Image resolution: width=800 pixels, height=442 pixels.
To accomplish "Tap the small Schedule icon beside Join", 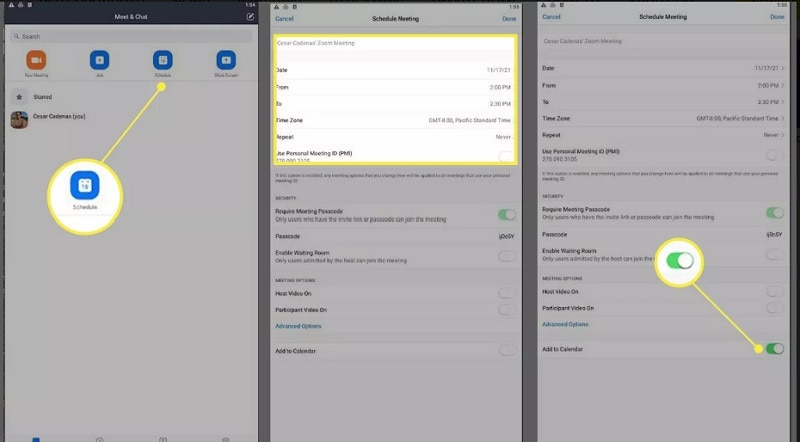I will (x=163, y=60).
